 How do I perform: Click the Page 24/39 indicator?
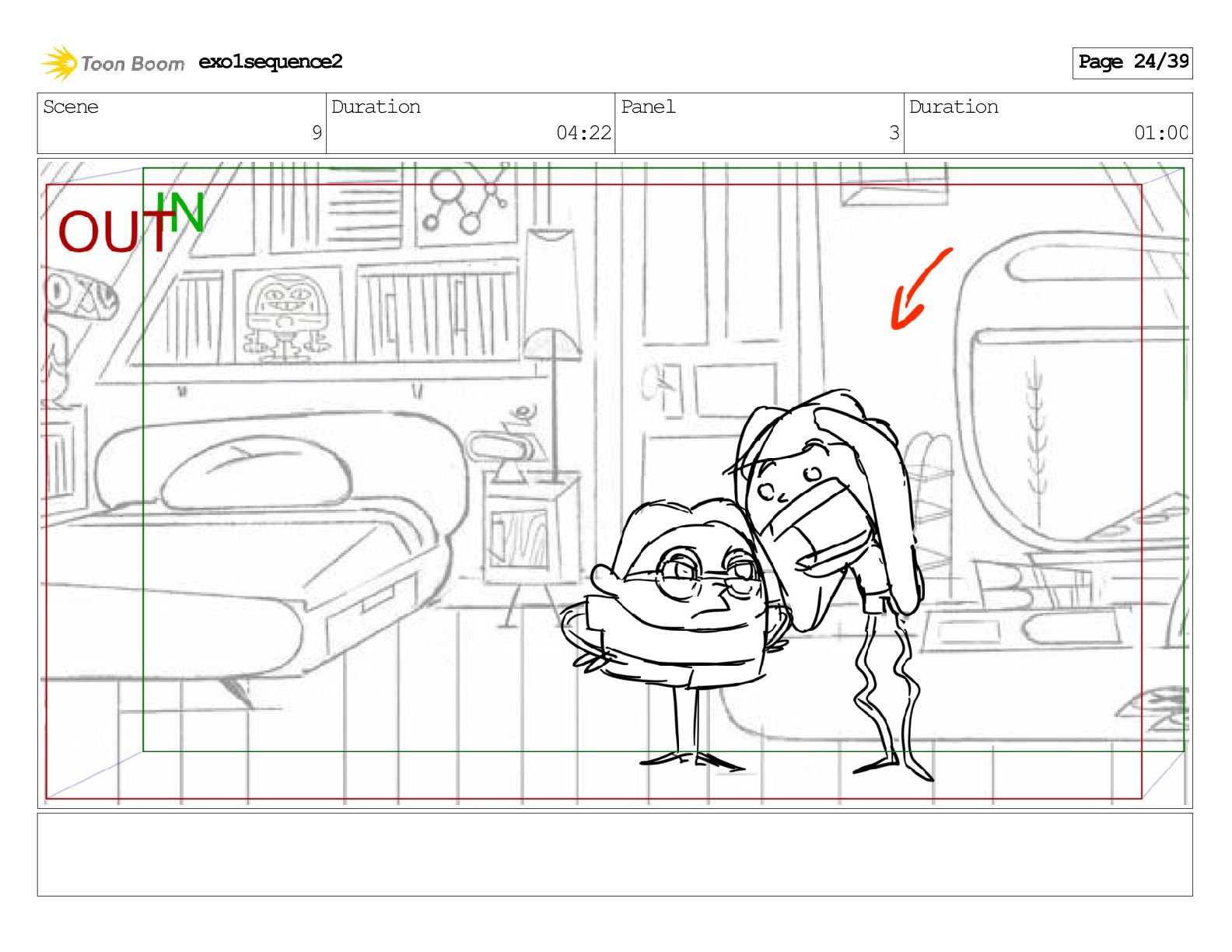tap(1132, 62)
